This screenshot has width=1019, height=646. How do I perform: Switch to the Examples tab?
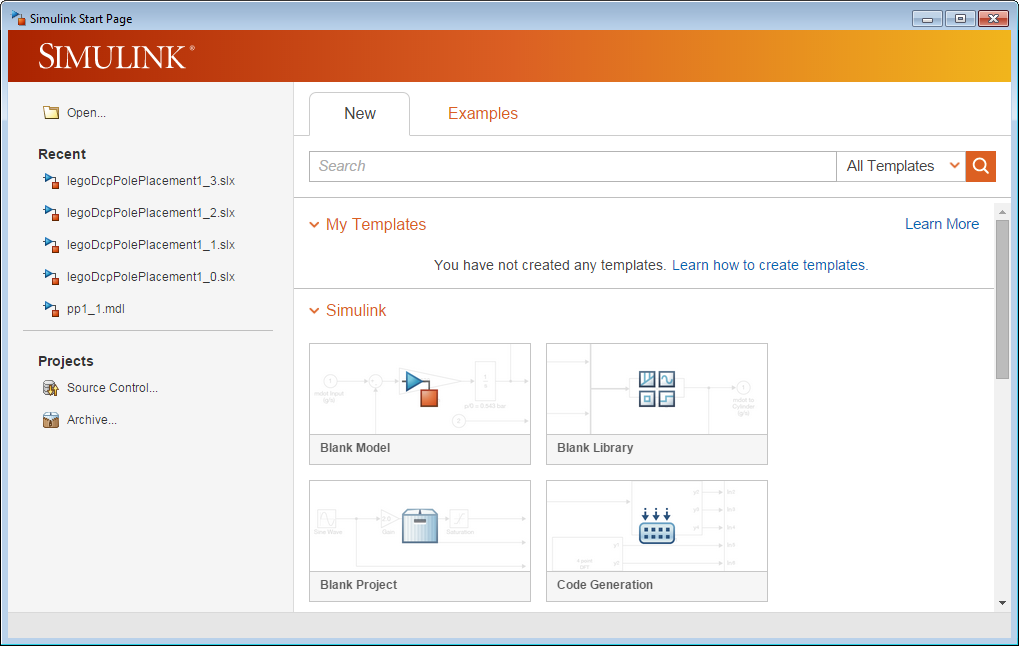[483, 114]
